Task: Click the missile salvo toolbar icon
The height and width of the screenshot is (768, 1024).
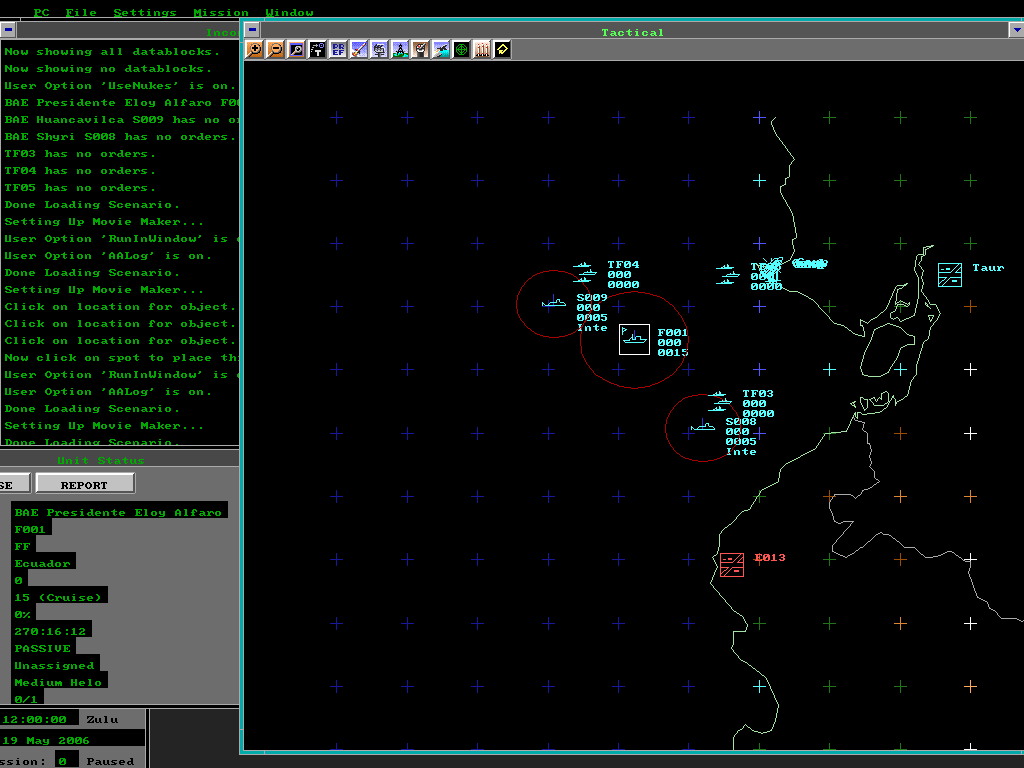Action: [x=482, y=50]
